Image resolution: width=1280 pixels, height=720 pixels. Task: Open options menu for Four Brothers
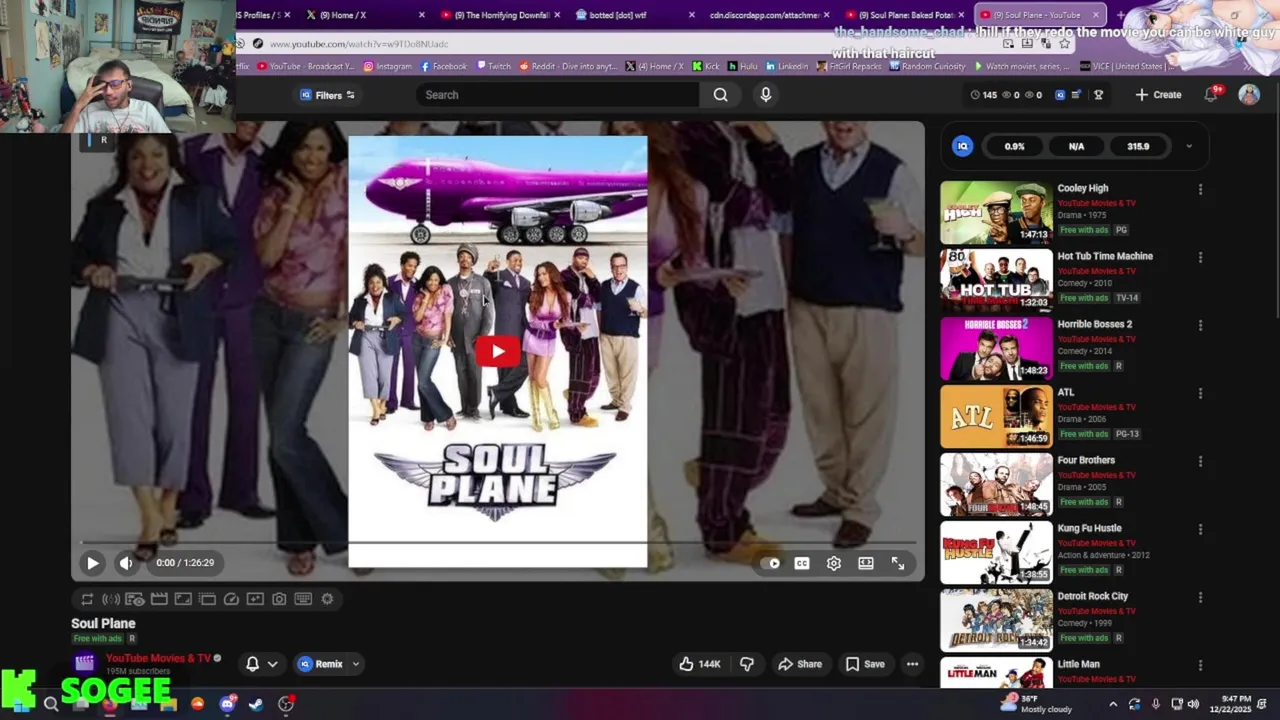pos(1200,461)
